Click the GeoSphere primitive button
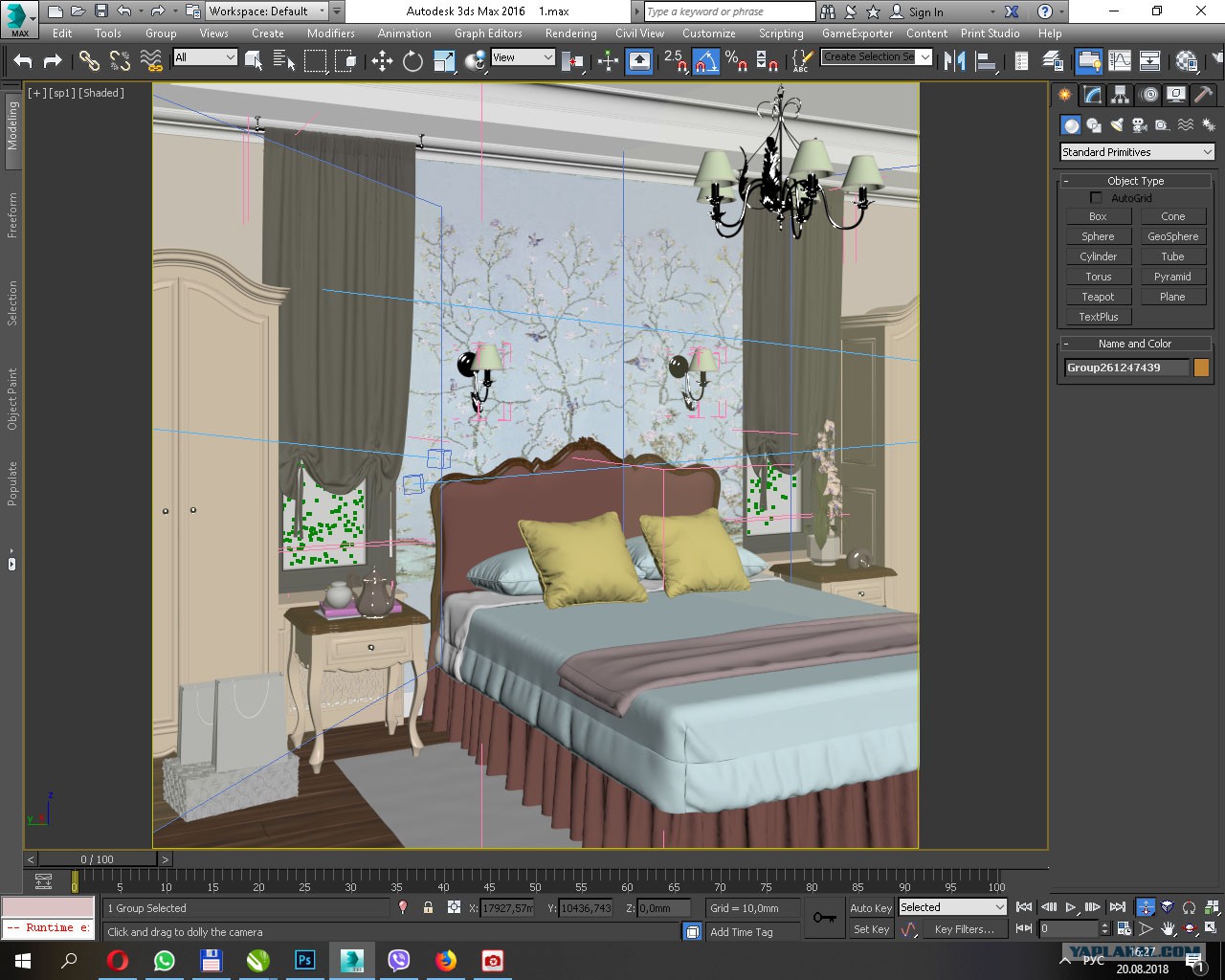The width and height of the screenshot is (1225, 980). click(x=1172, y=236)
